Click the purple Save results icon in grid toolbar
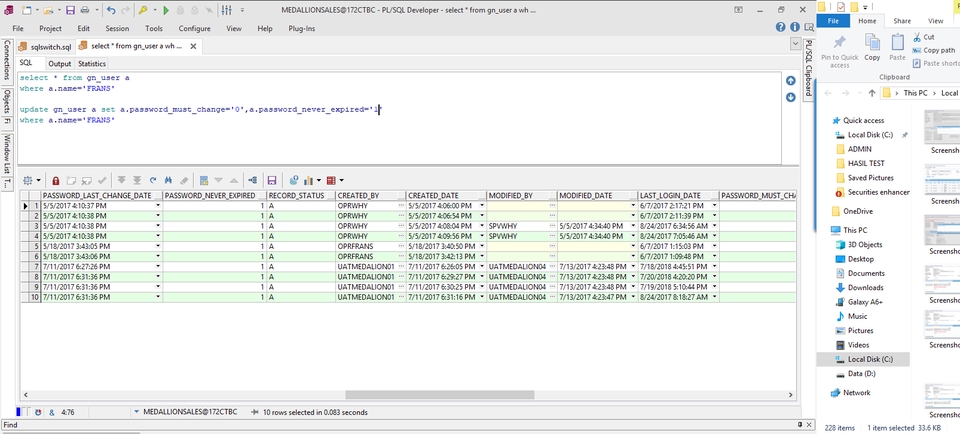The height and width of the screenshot is (434, 960). pyautogui.click(x=272, y=181)
